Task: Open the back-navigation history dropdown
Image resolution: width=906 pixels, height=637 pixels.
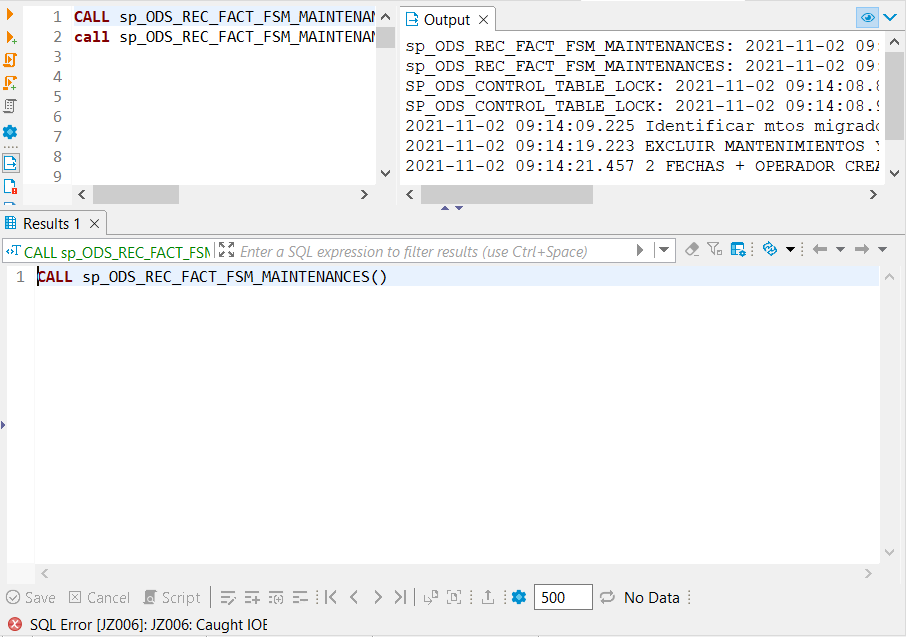Action: 840,250
